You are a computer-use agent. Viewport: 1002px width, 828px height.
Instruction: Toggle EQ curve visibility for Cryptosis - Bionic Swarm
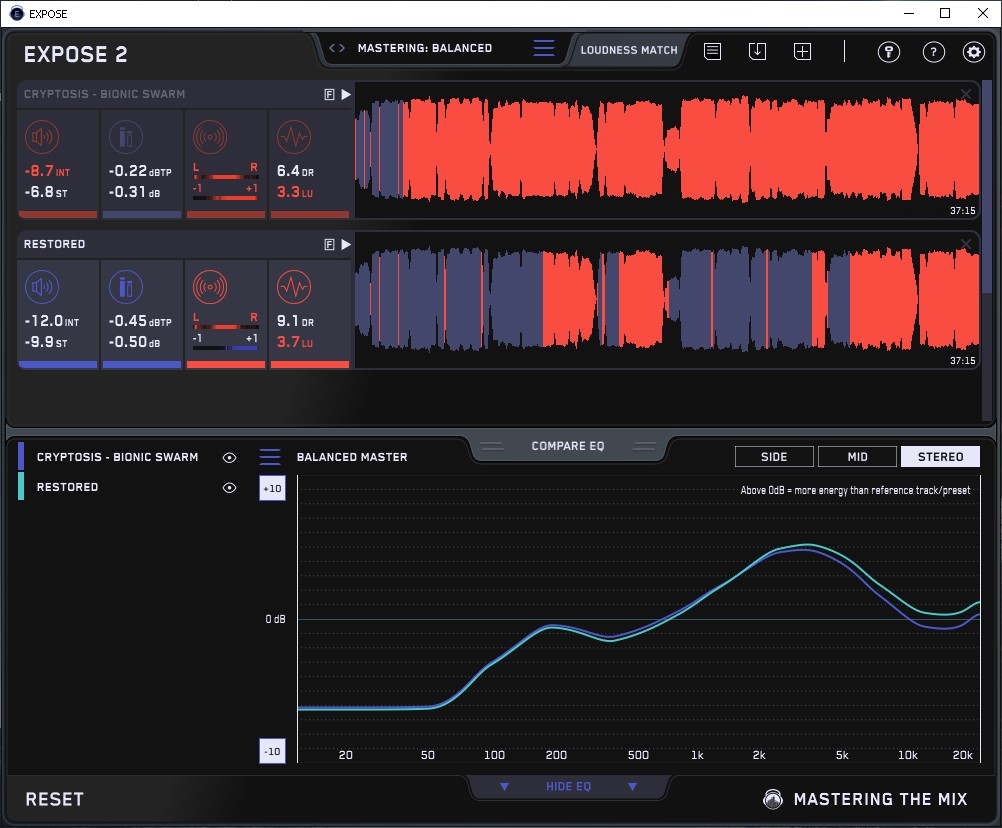pyautogui.click(x=230, y=457)
